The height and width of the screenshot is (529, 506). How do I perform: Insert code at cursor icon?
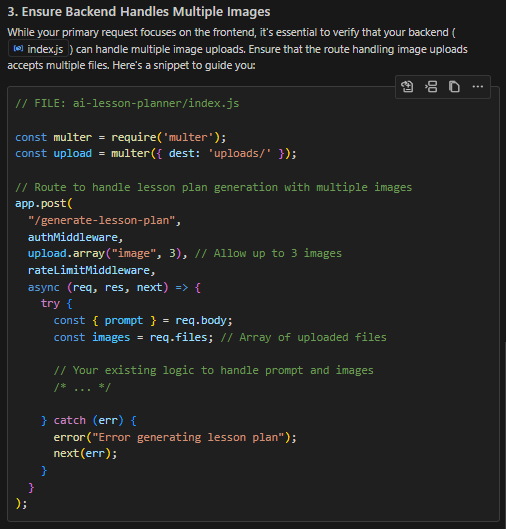(x=431, y=87)
